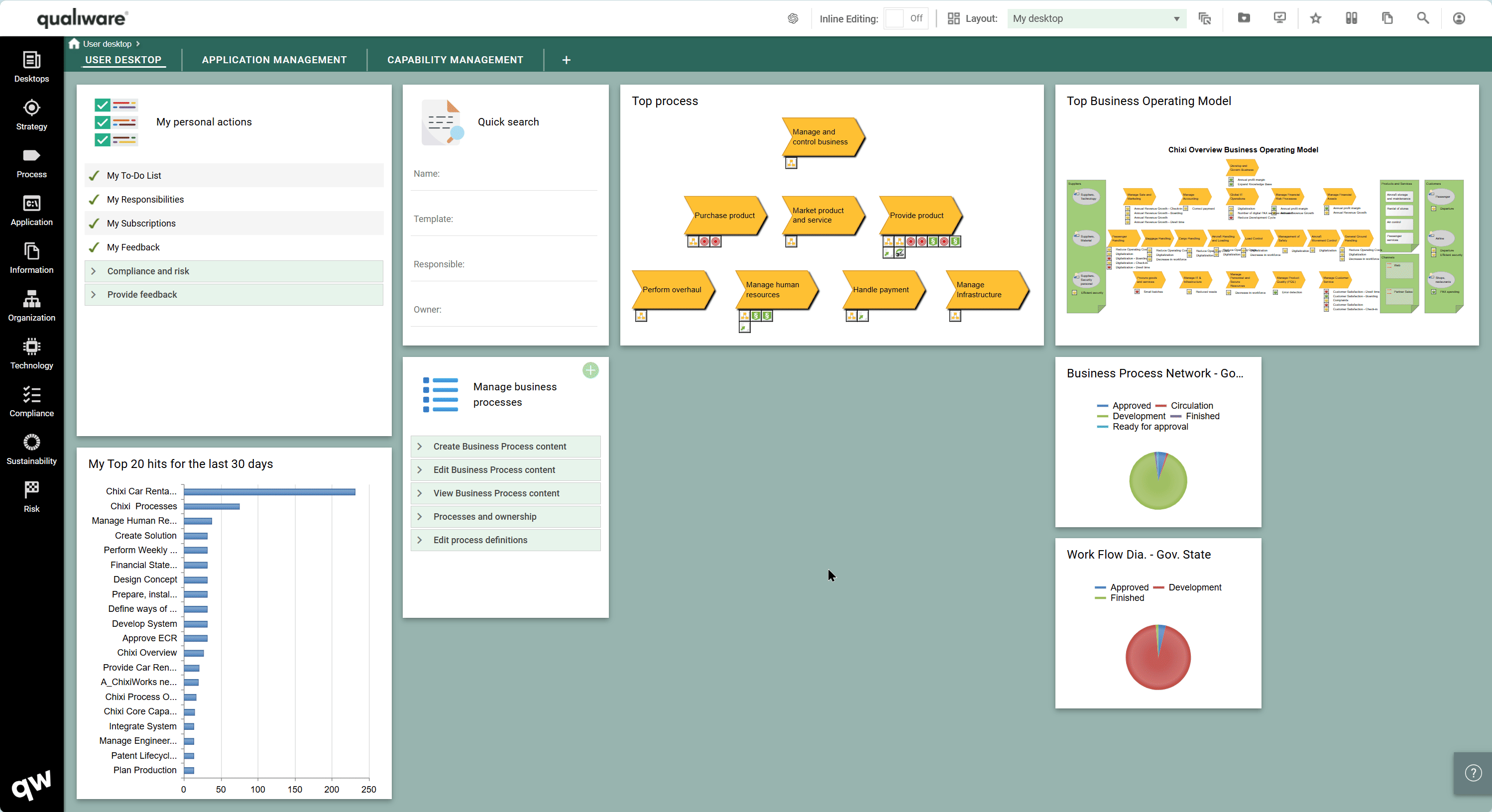Expand Create Business Process content
The image size is (1492, 812).
pyautogui.click(x=505, y=447)
